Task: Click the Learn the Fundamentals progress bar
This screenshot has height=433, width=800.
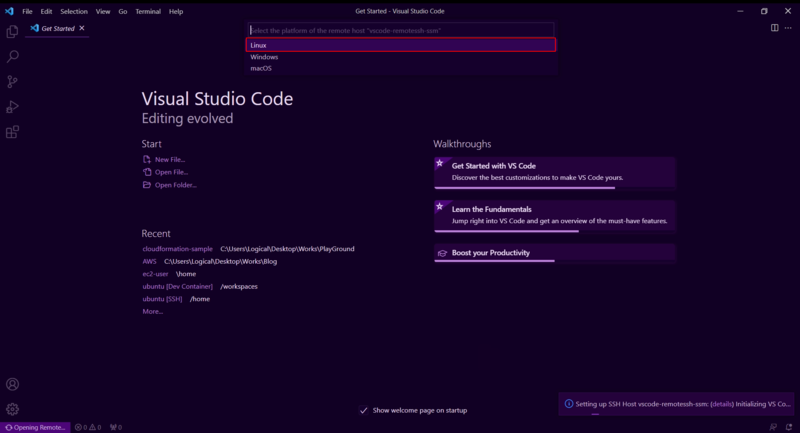Action: click(507, 231)
